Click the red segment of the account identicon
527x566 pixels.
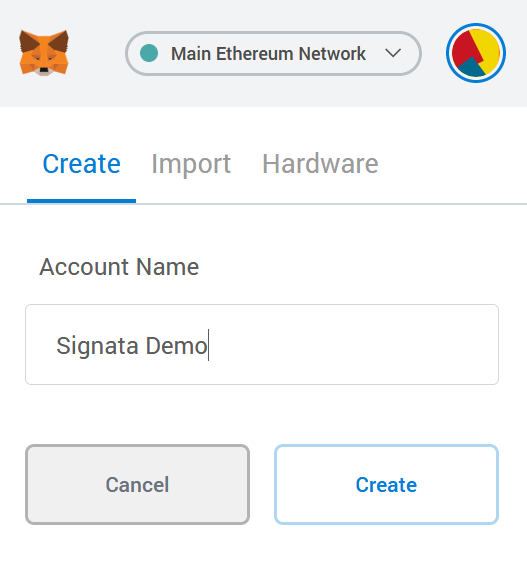click(464, 49)
